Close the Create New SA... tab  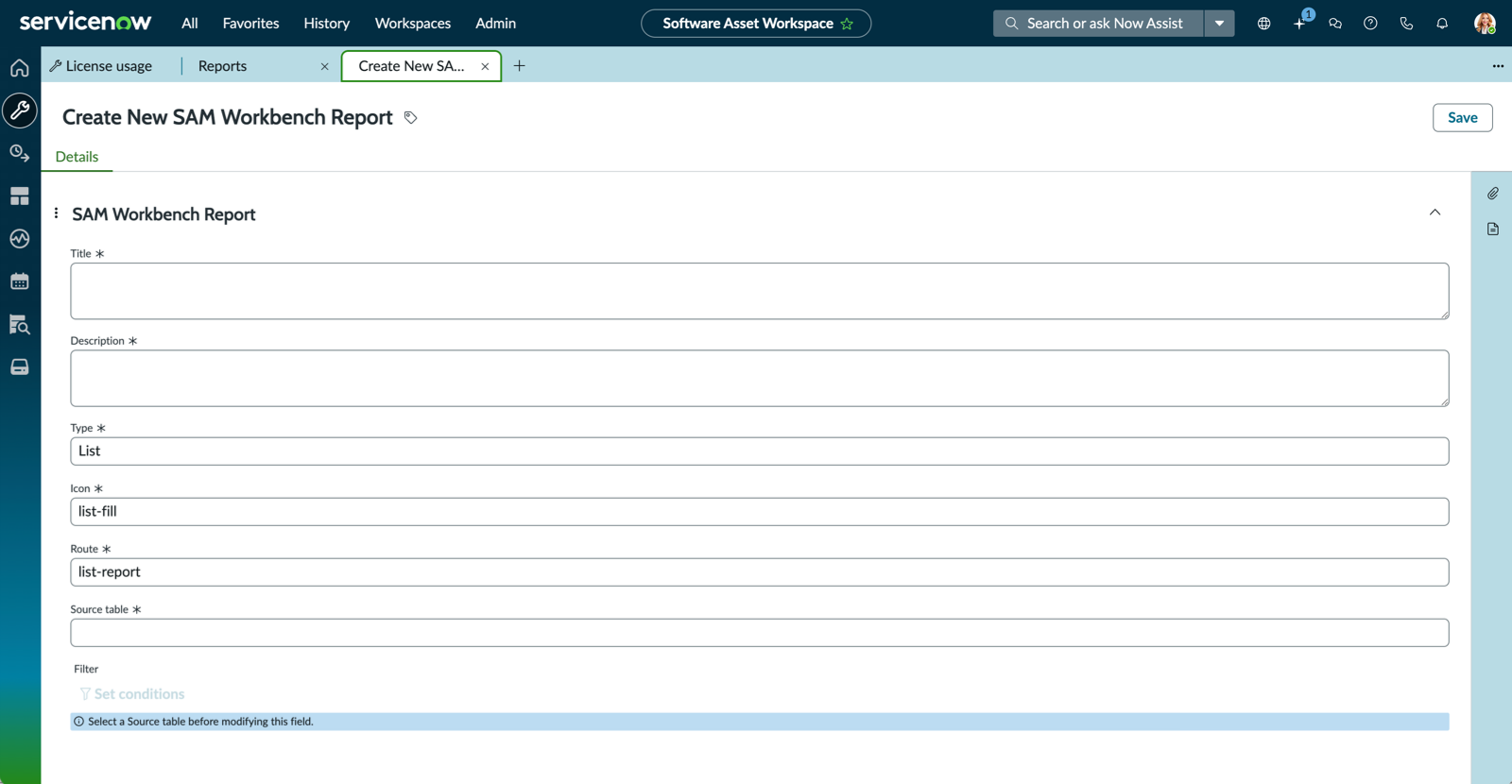(485, 67)
